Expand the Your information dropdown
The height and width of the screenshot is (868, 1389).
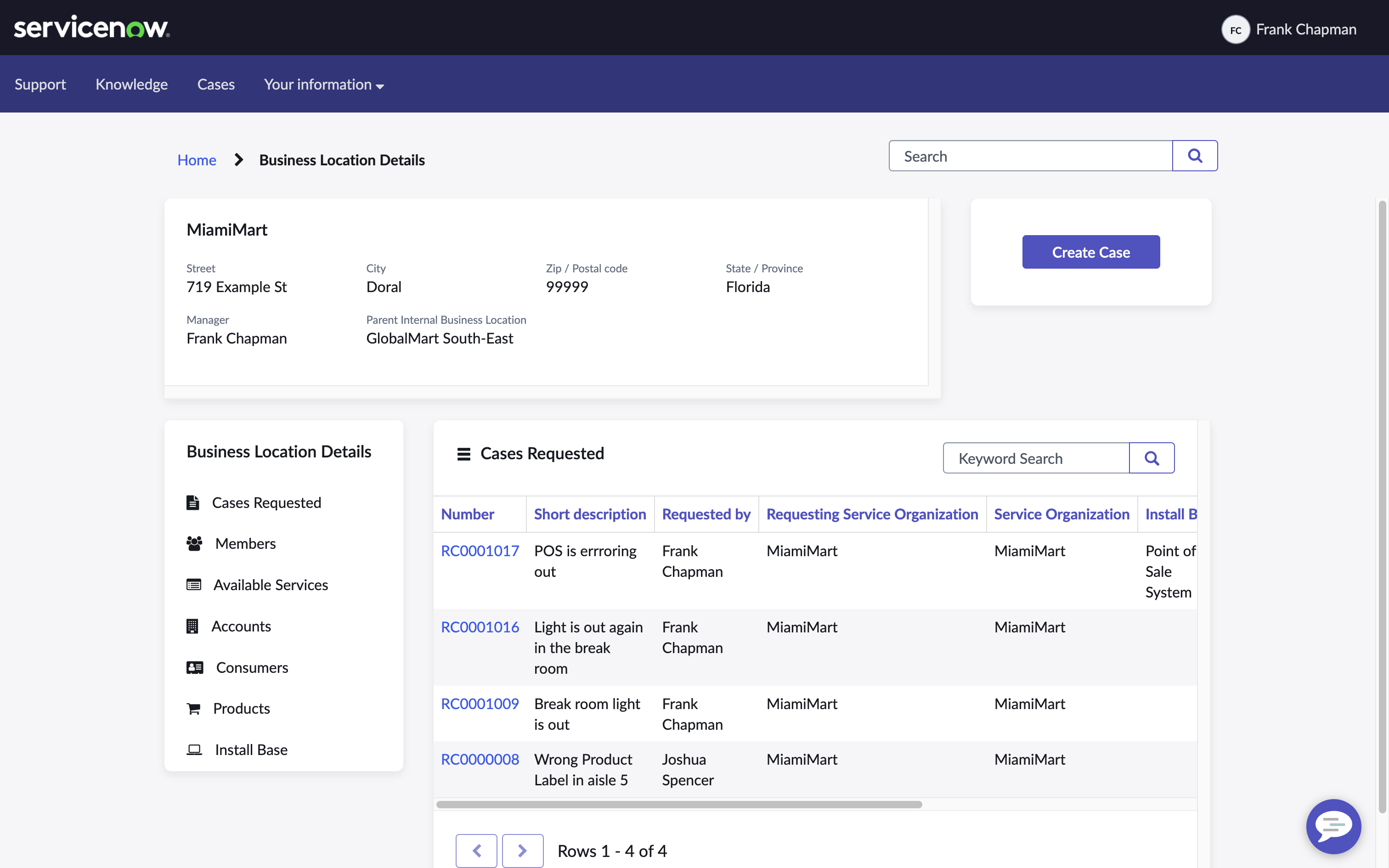(x=324, y=85)
